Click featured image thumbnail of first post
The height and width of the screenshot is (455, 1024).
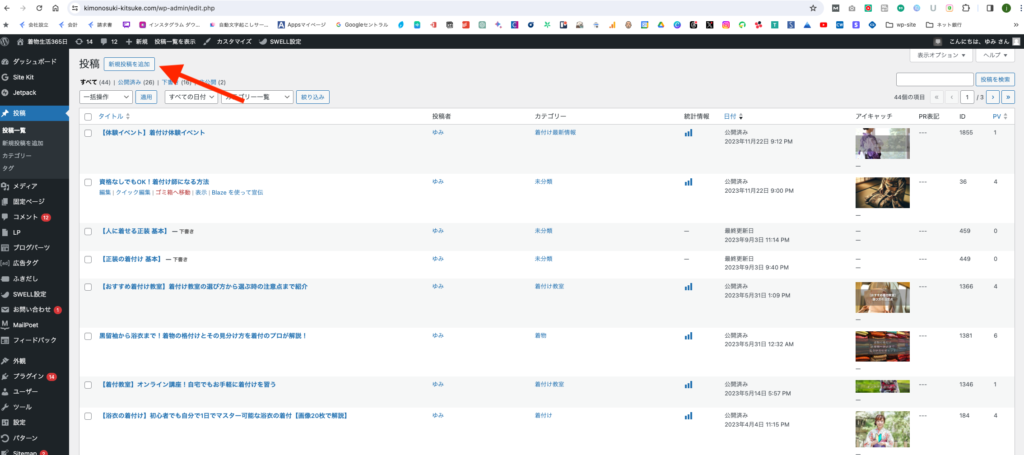pyautogui.click(x=881, y=144)
